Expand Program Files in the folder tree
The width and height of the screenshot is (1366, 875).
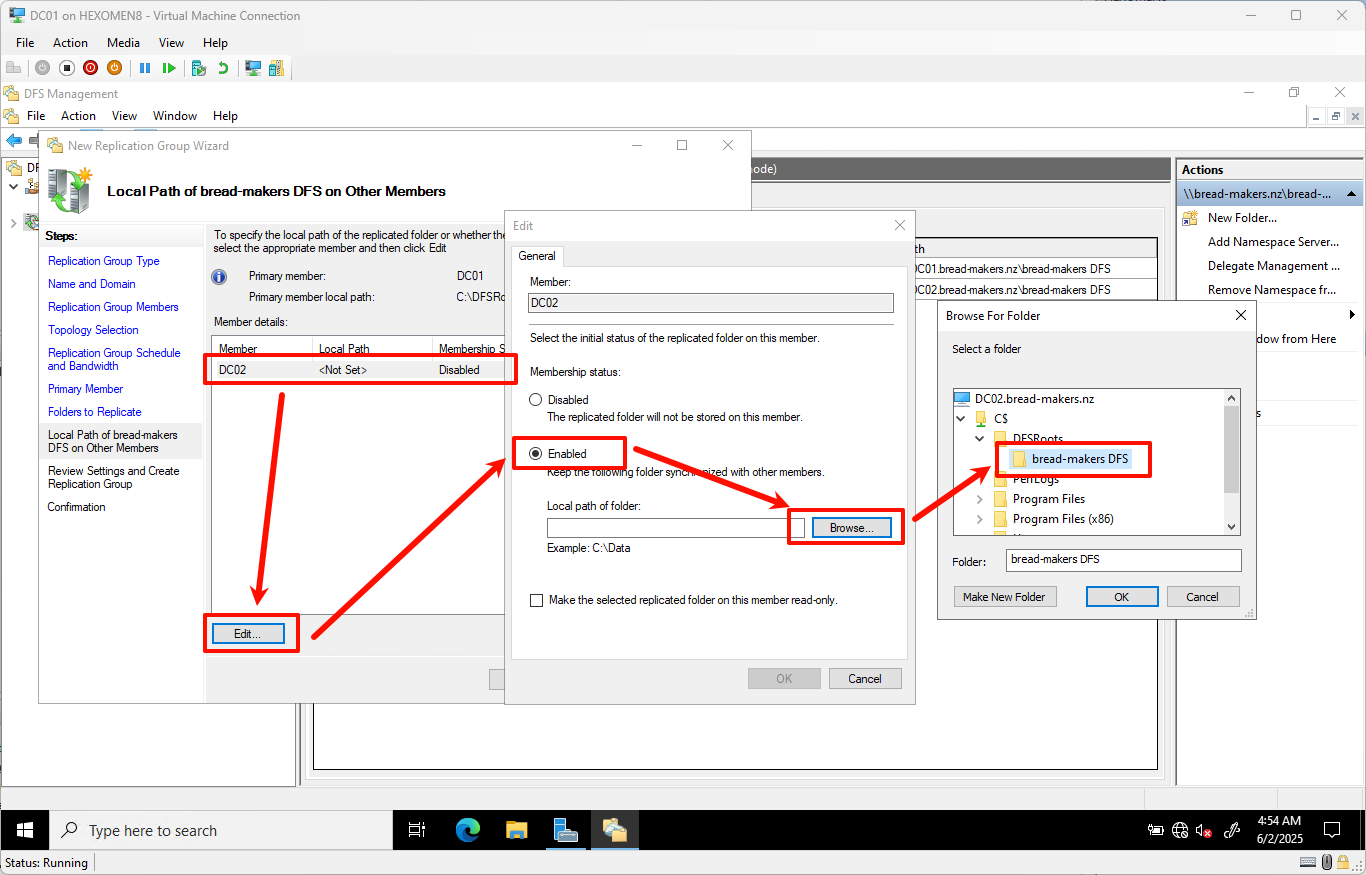(x=979, y=498)
